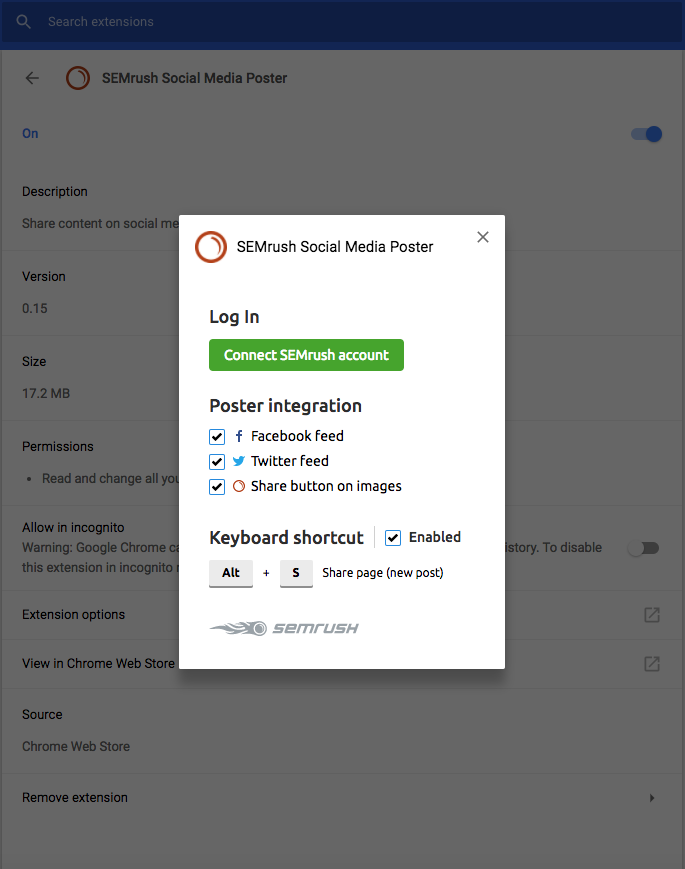Viewport: 685px width, 869px height.
Task: Click the search magnifier icon
Action: 23,22
